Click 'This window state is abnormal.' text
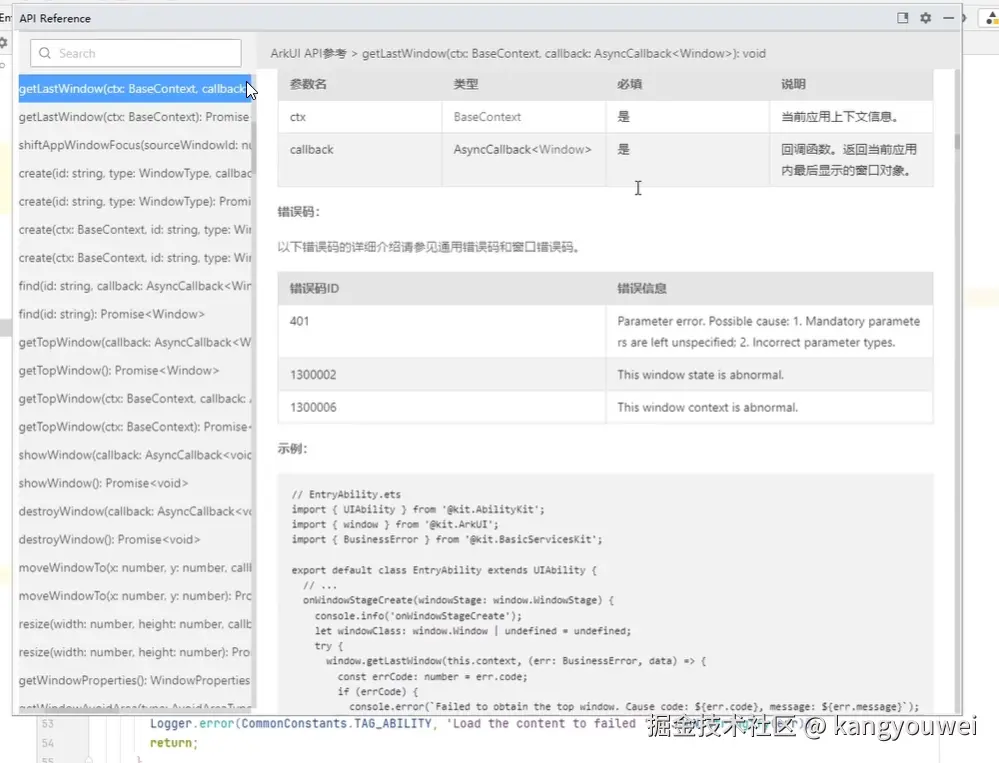Screen dimensions: 999x763 [x=700, y=374]
